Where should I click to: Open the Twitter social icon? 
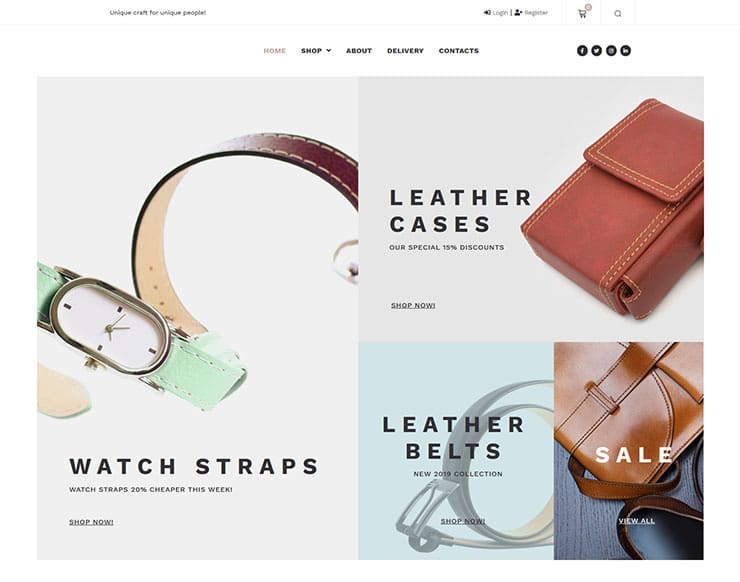pos(597,51)
